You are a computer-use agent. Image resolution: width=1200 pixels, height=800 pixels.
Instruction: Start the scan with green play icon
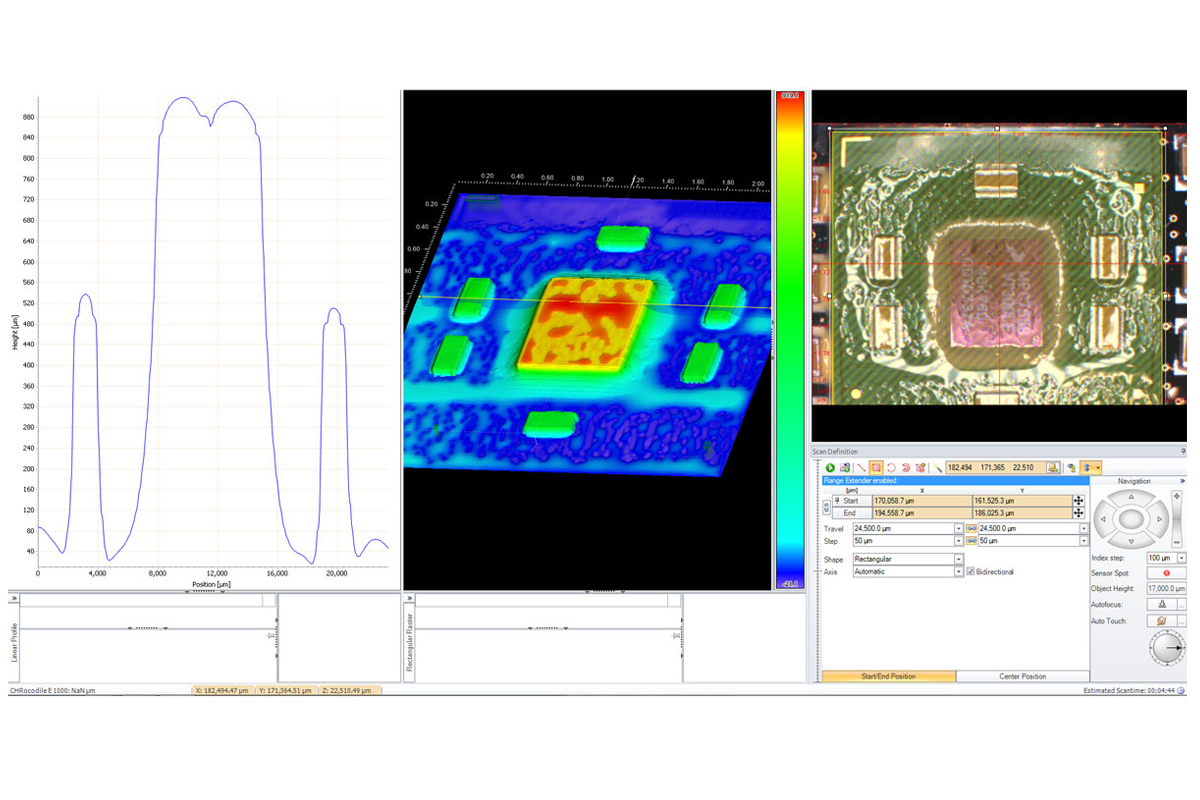830,467
